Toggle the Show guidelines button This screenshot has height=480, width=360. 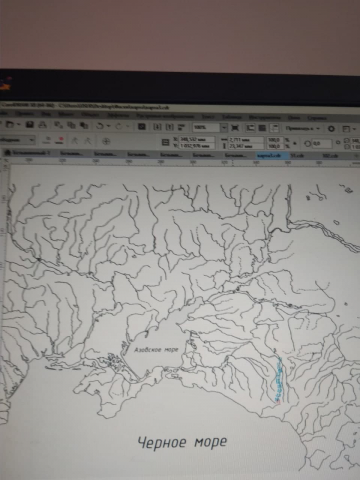click(274, 128)
